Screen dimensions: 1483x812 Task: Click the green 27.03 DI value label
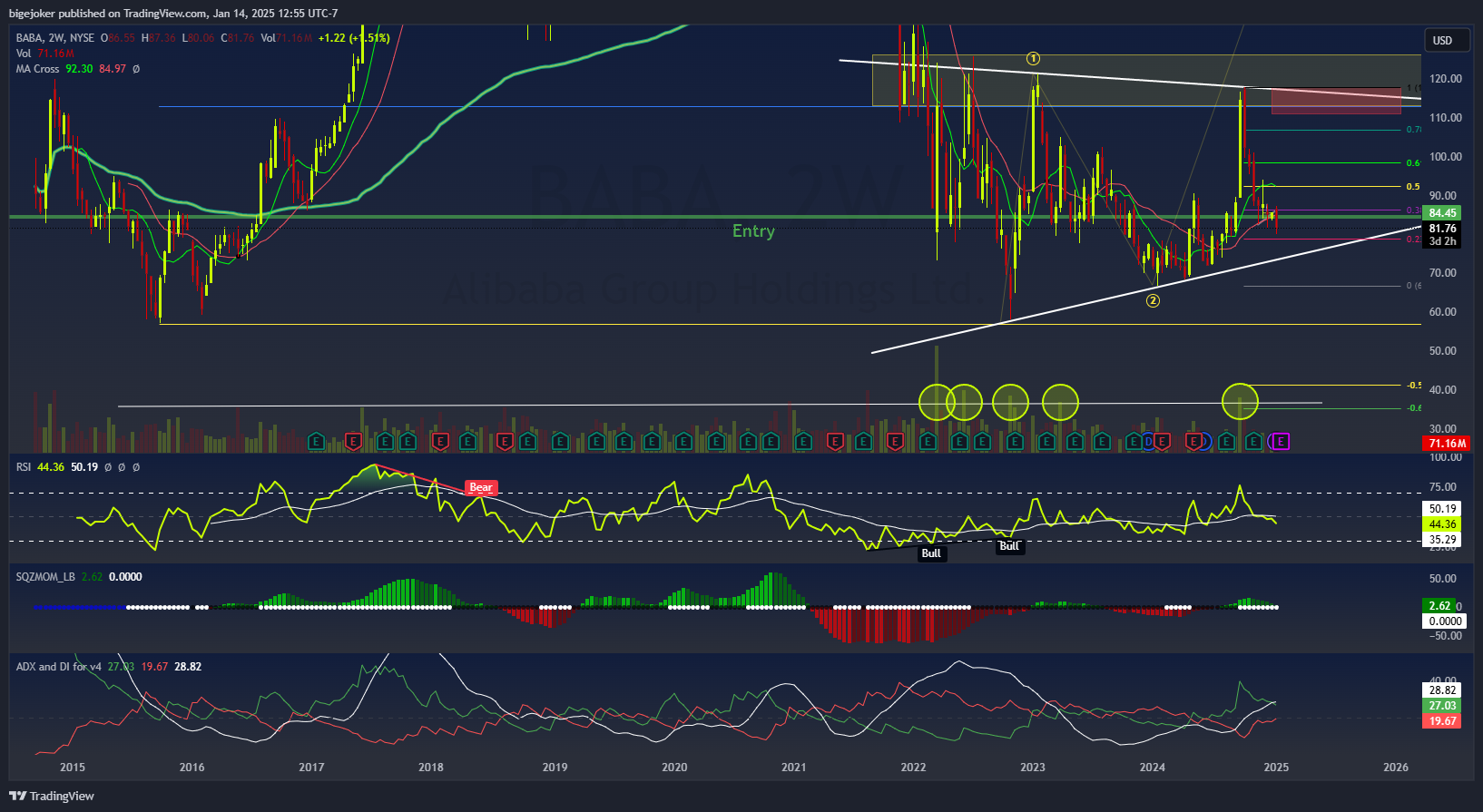[x=1442, y=706]
